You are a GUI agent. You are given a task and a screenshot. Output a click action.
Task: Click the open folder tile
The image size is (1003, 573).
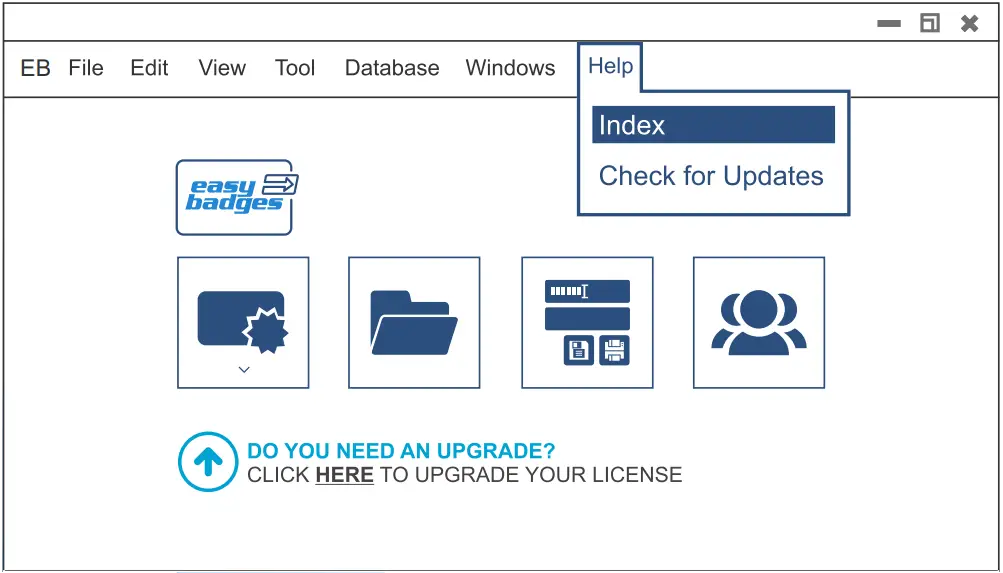click(x=414, y=322)
